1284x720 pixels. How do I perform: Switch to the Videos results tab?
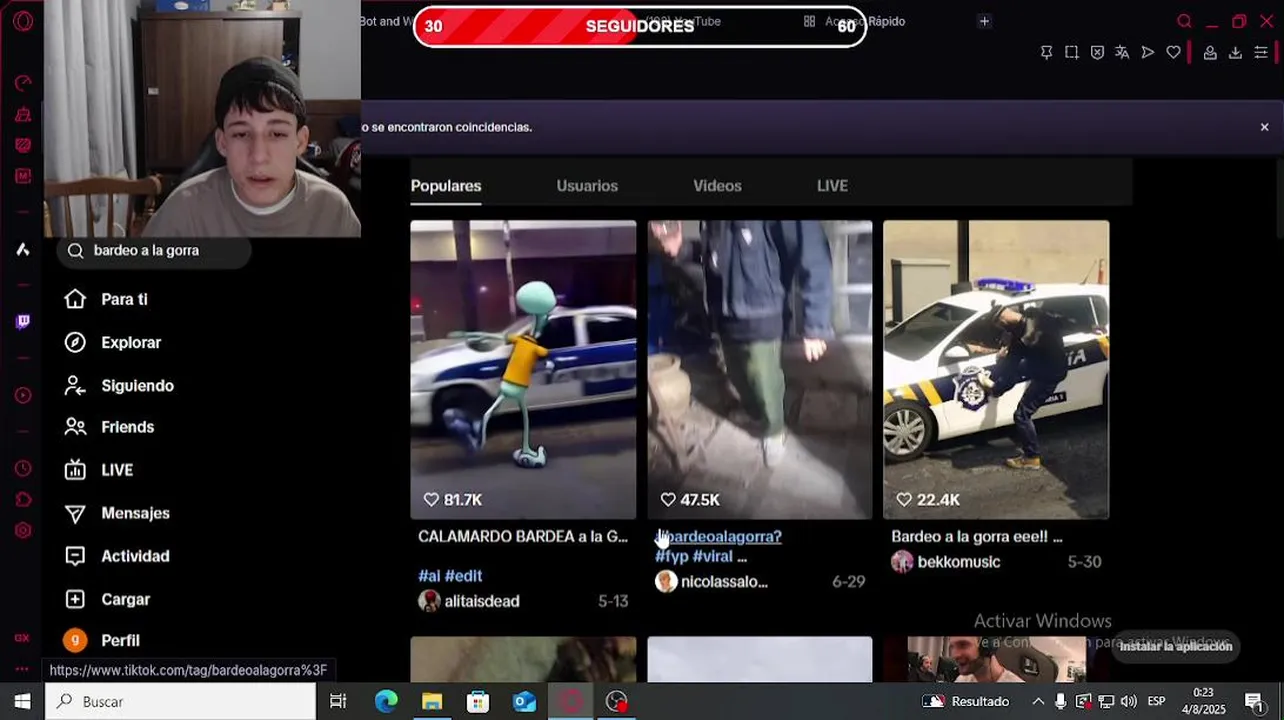tap(717, 186)
